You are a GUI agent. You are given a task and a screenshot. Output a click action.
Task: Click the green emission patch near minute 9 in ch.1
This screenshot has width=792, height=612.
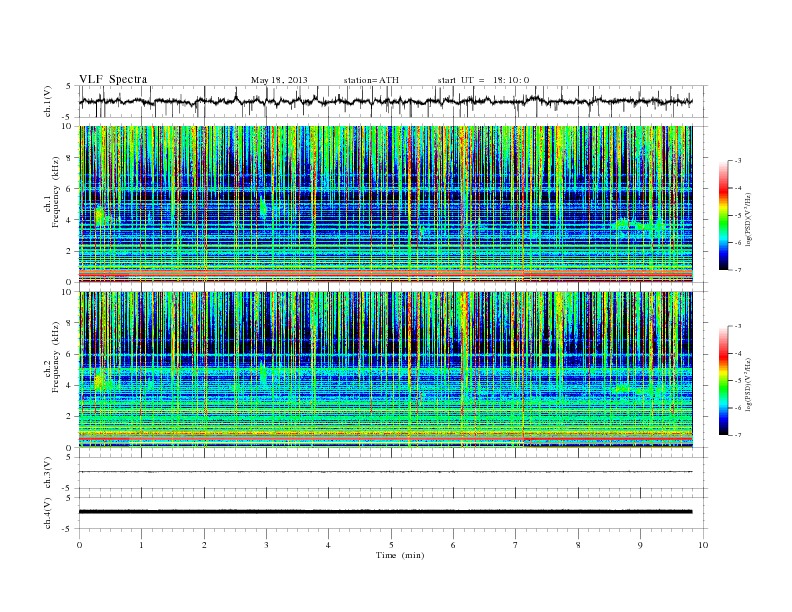click(x=639, y=226)
